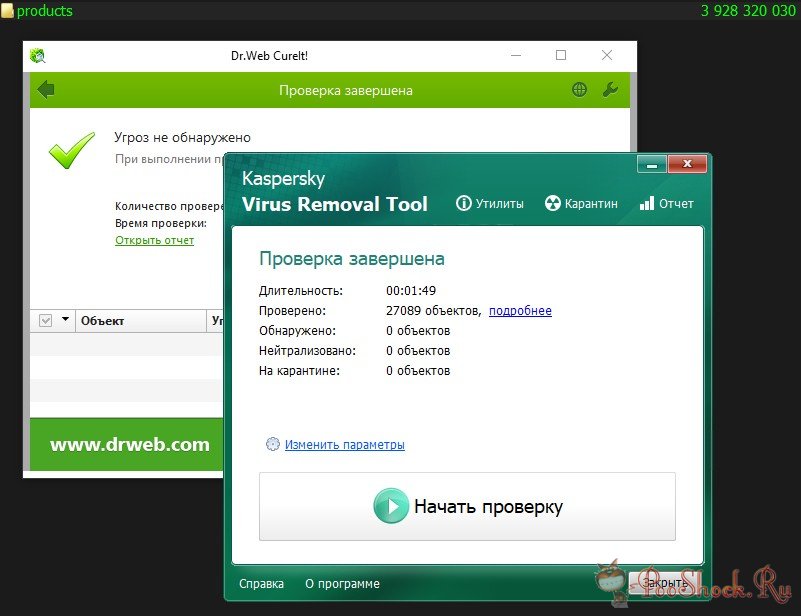801x616 pixels.
Task: Click the products folder icon
Action: point(8,11)
